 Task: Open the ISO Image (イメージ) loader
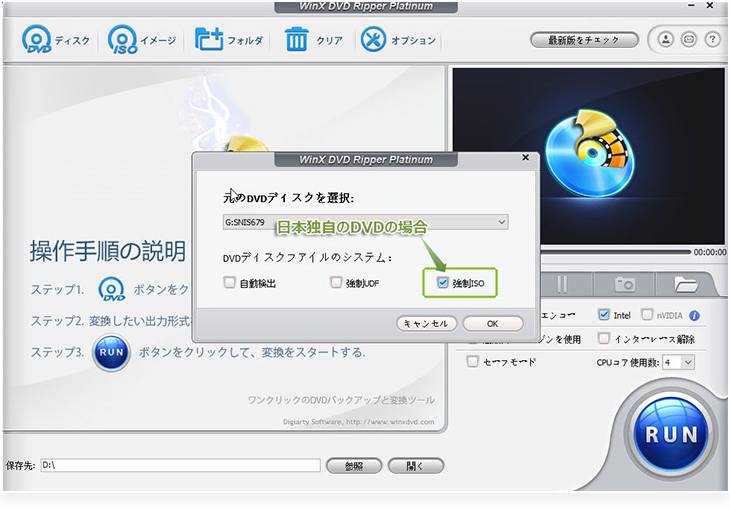tap(123, 39)
